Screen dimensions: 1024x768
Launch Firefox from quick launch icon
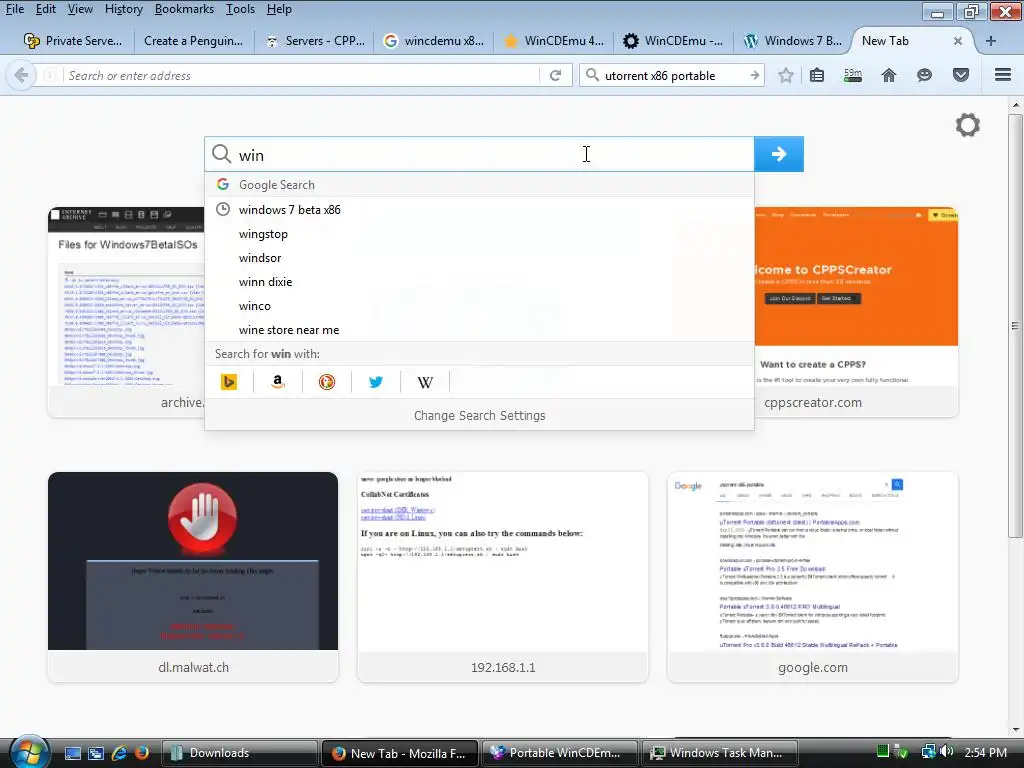[x=142, y=753]
